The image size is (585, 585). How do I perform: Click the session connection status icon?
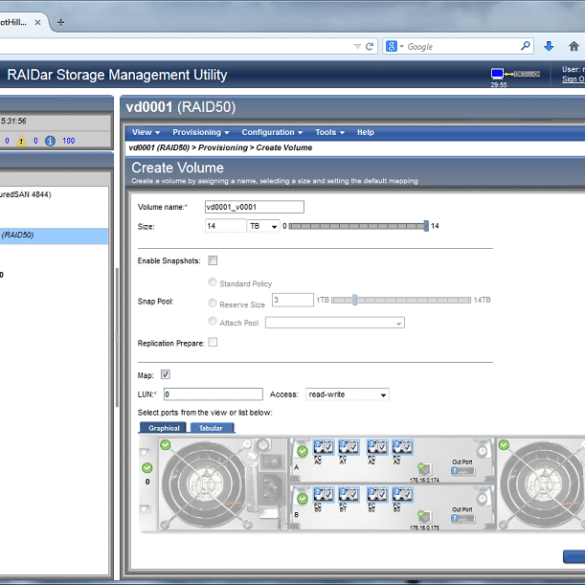click(515, 73)
